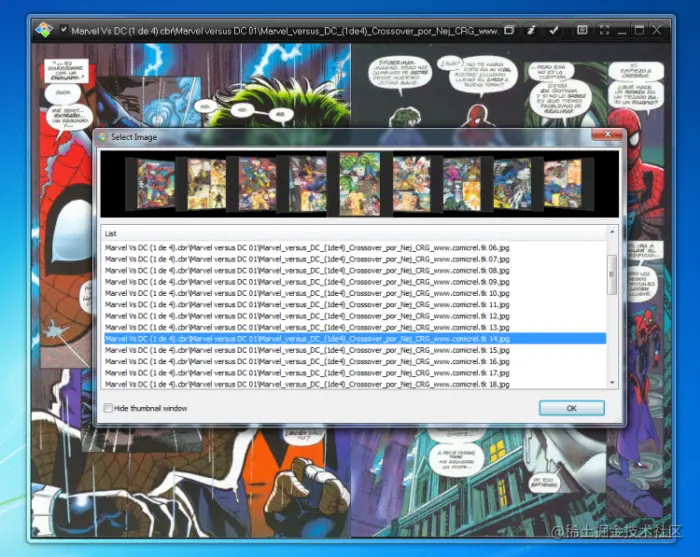The height and width of the screenshot is (557, 700).
Task: Toggle the checkbox before the title bar filename
Action: (x=64, y=29)
